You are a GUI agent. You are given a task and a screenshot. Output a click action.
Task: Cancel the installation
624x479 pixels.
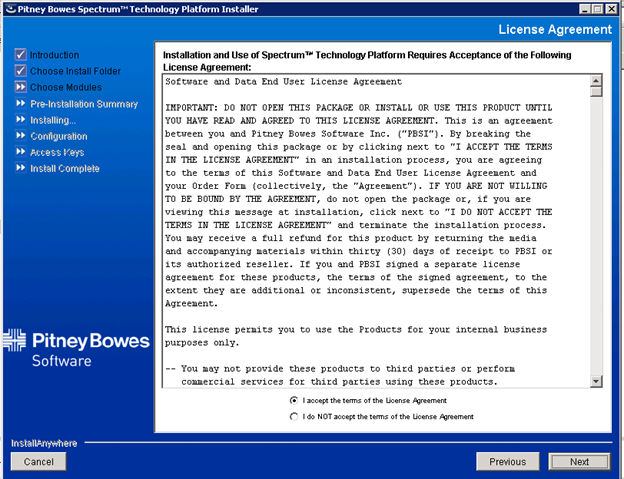click(x=38, y=461)
